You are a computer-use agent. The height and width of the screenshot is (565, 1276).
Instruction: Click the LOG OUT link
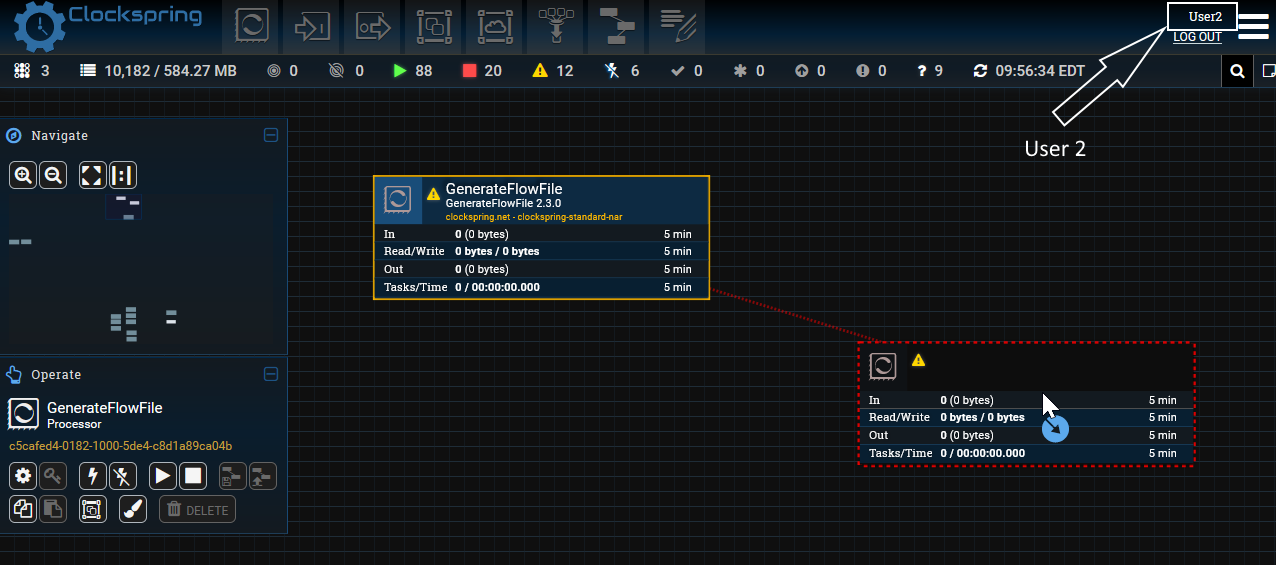[1197, 37]
